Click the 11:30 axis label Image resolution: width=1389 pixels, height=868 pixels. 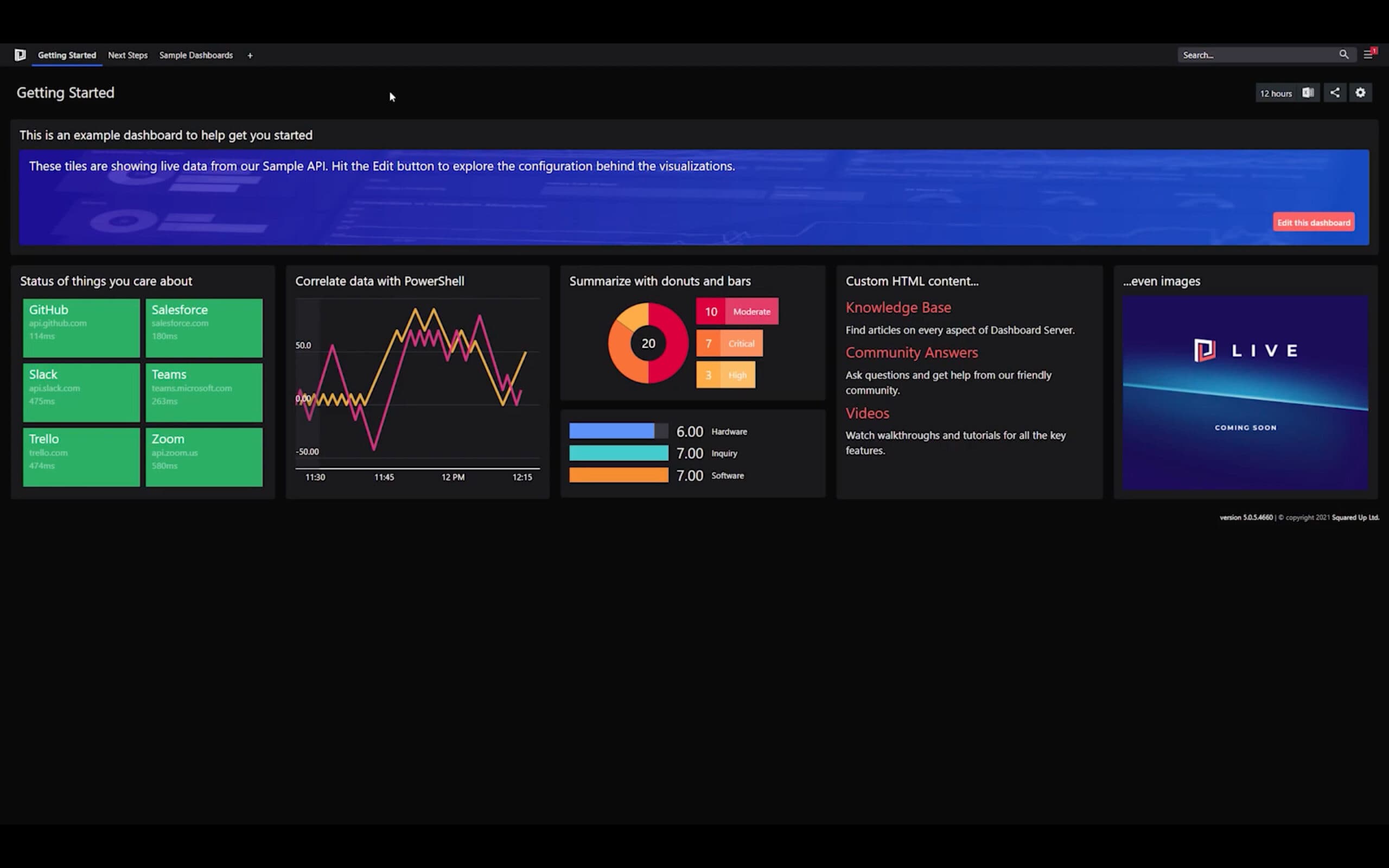point(315,477)
